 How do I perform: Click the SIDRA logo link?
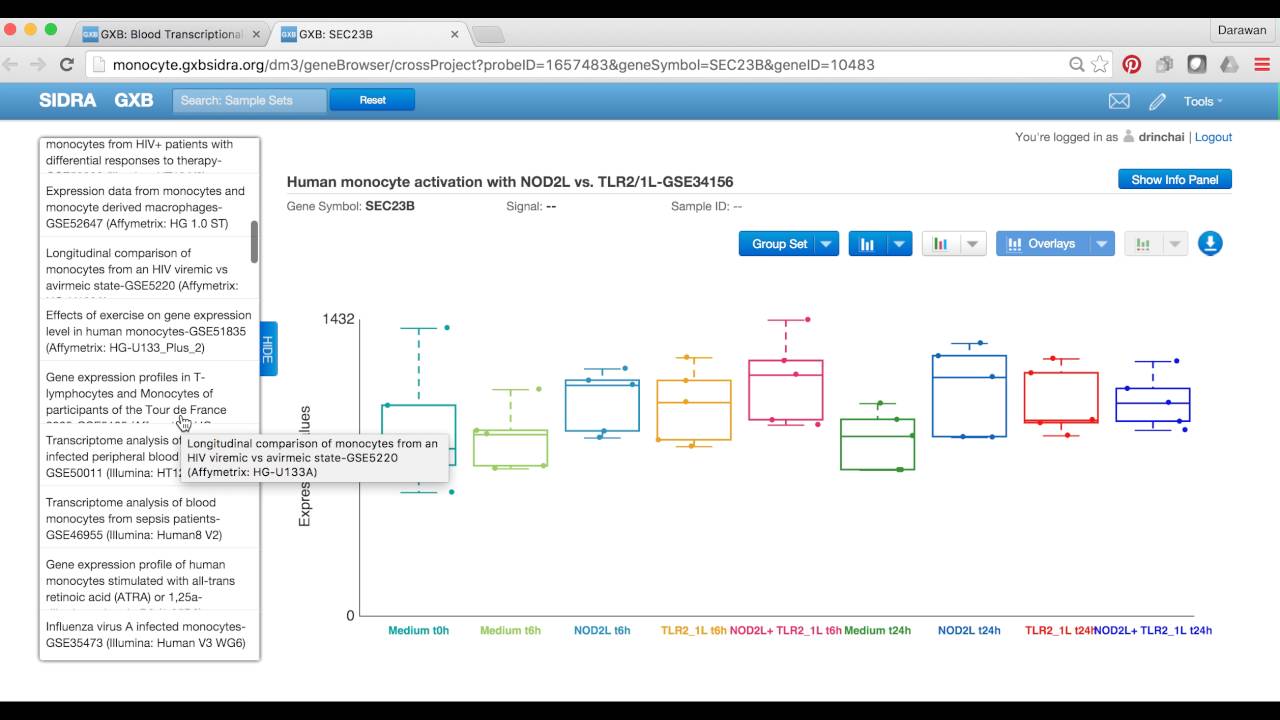67,100
